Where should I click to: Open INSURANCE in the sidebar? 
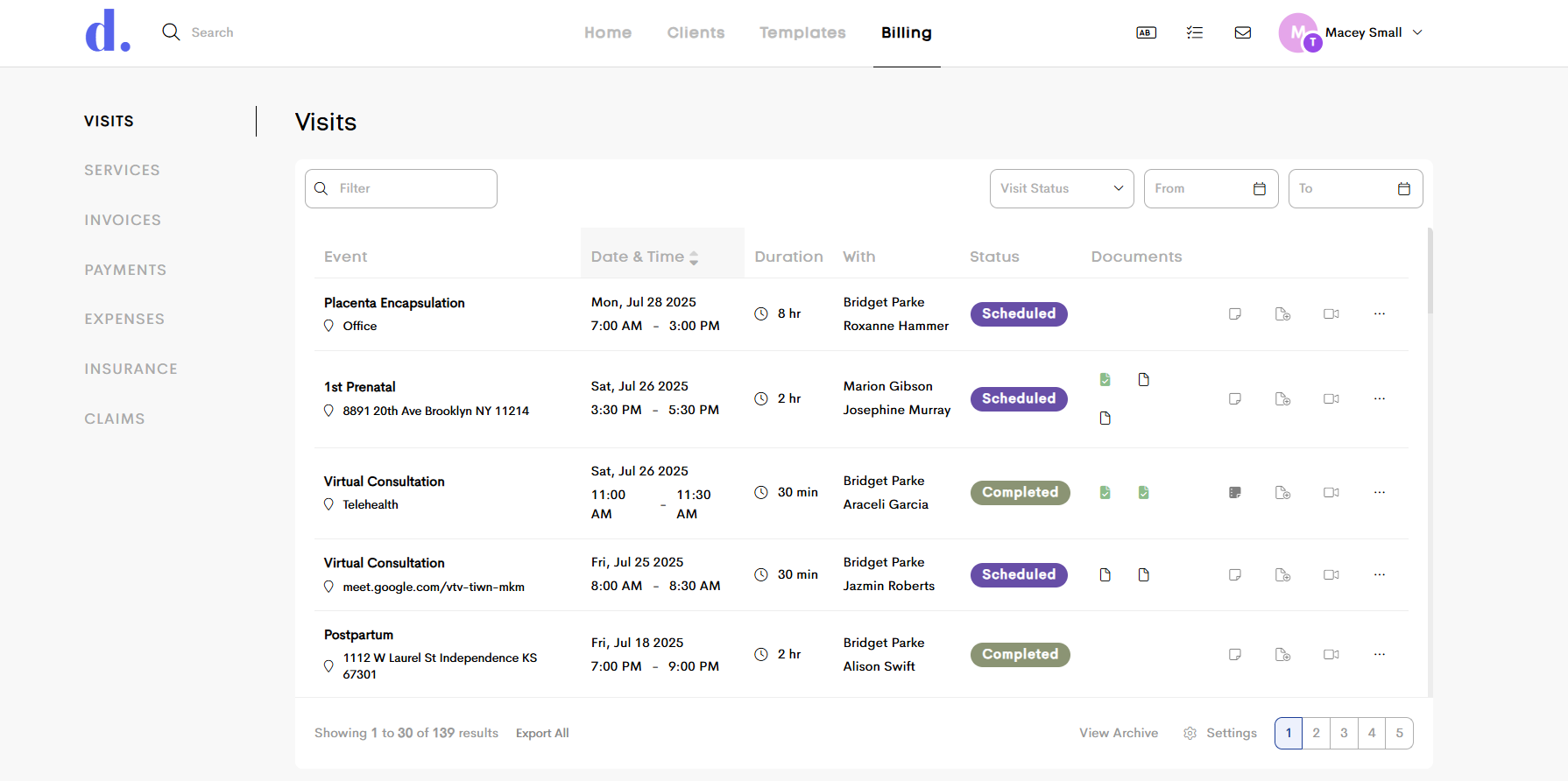tap(131, 369)
